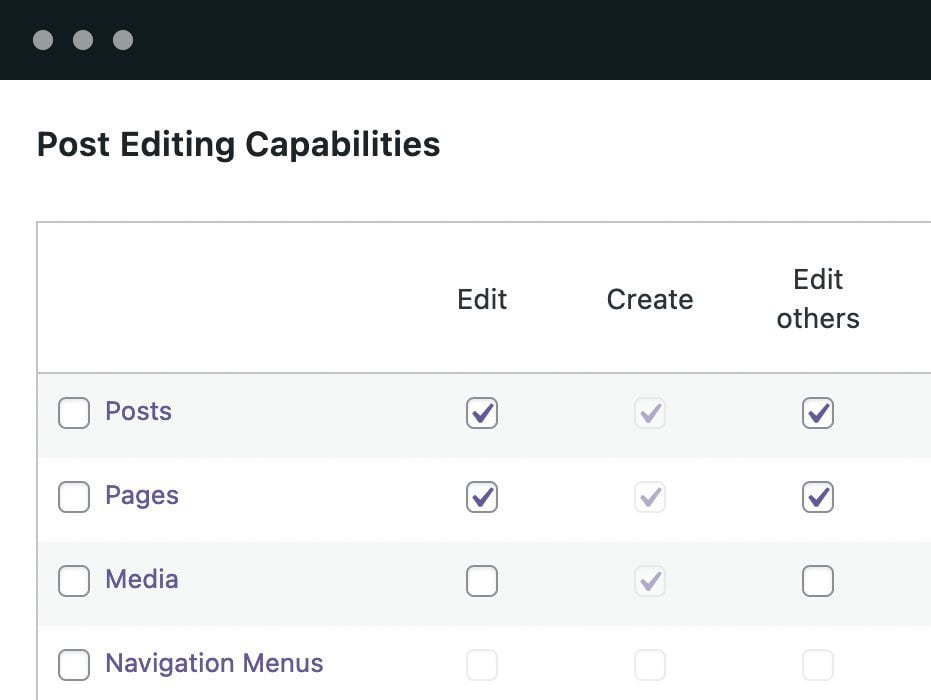
Task: Uncheck the Edit checkbox for Pages
Action: [482, 497]
